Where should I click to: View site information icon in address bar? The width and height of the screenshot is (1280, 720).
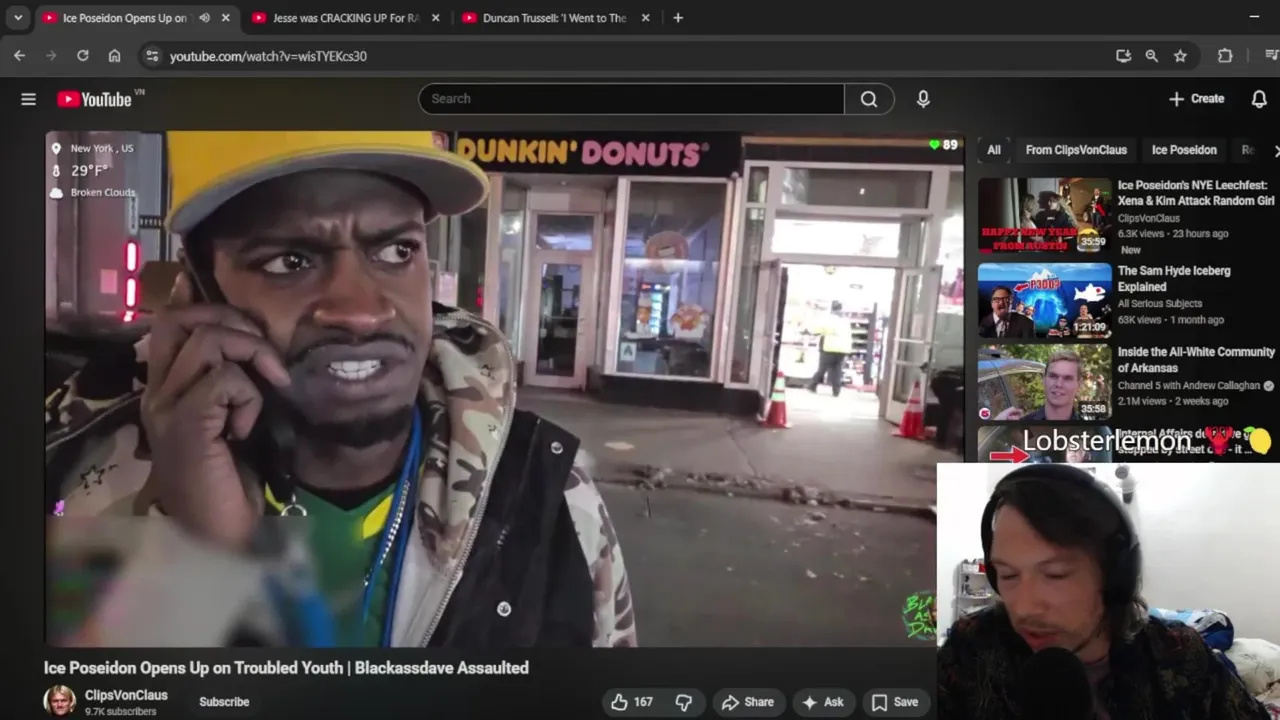[152, 56]
